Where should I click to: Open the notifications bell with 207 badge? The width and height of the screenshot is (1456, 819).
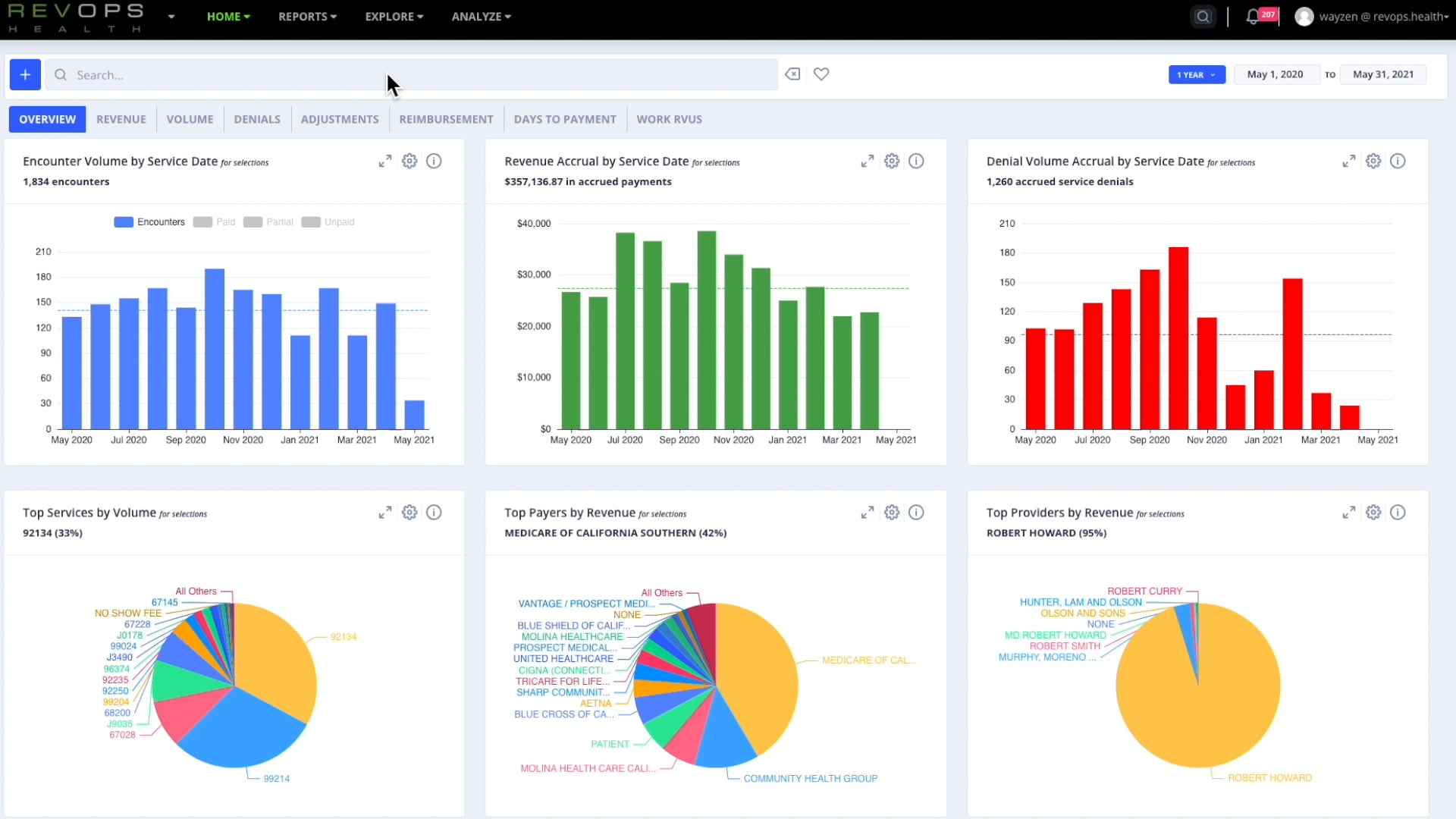pyautogui.click(x=1253, y=17)
